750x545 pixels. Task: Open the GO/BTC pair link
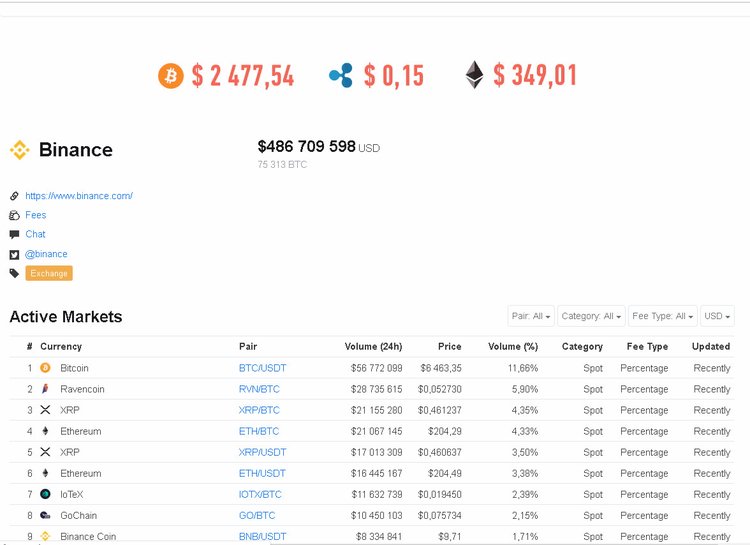click(257, 515)
